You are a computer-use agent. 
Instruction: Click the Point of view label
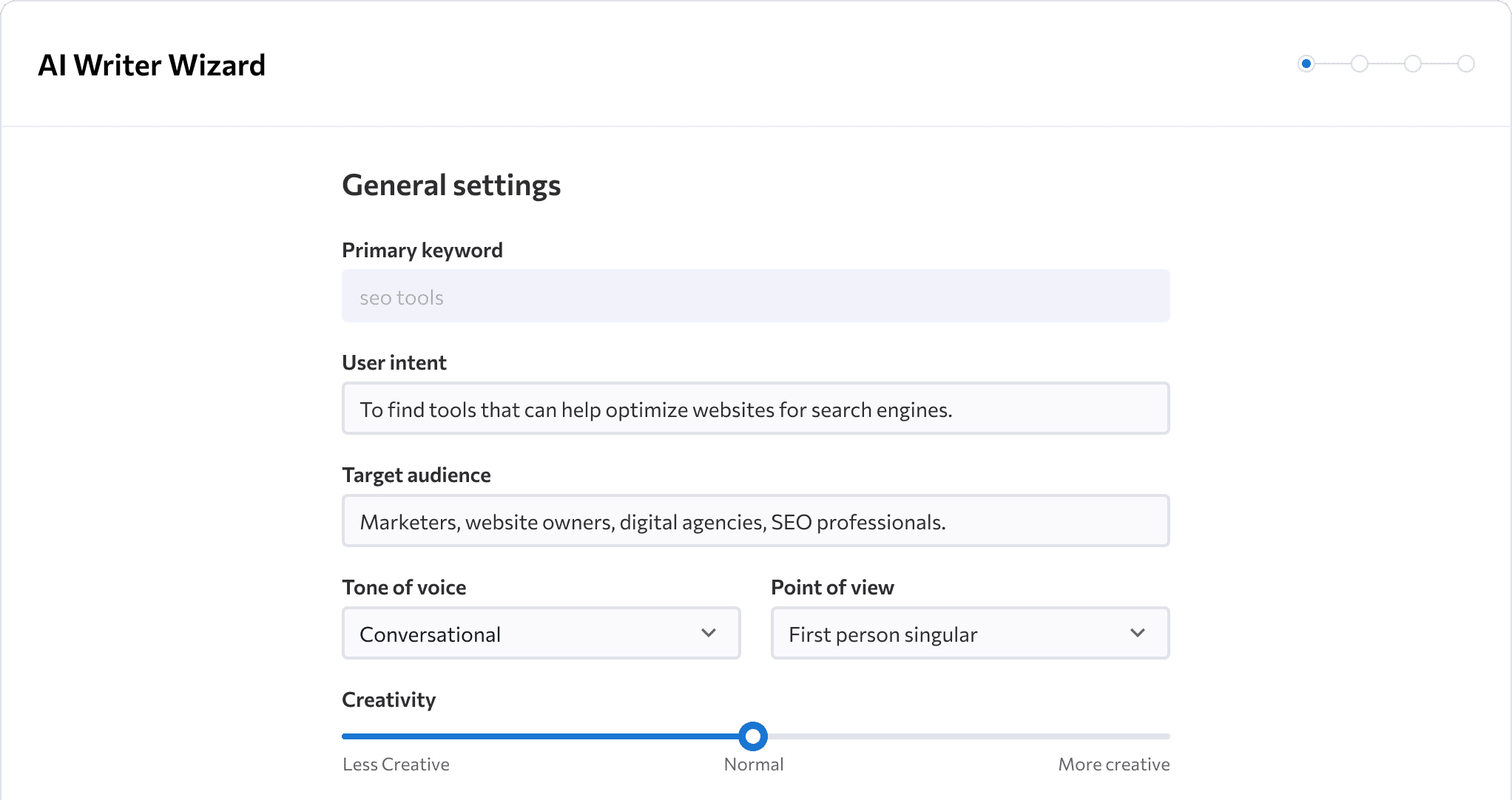[832, 587]
